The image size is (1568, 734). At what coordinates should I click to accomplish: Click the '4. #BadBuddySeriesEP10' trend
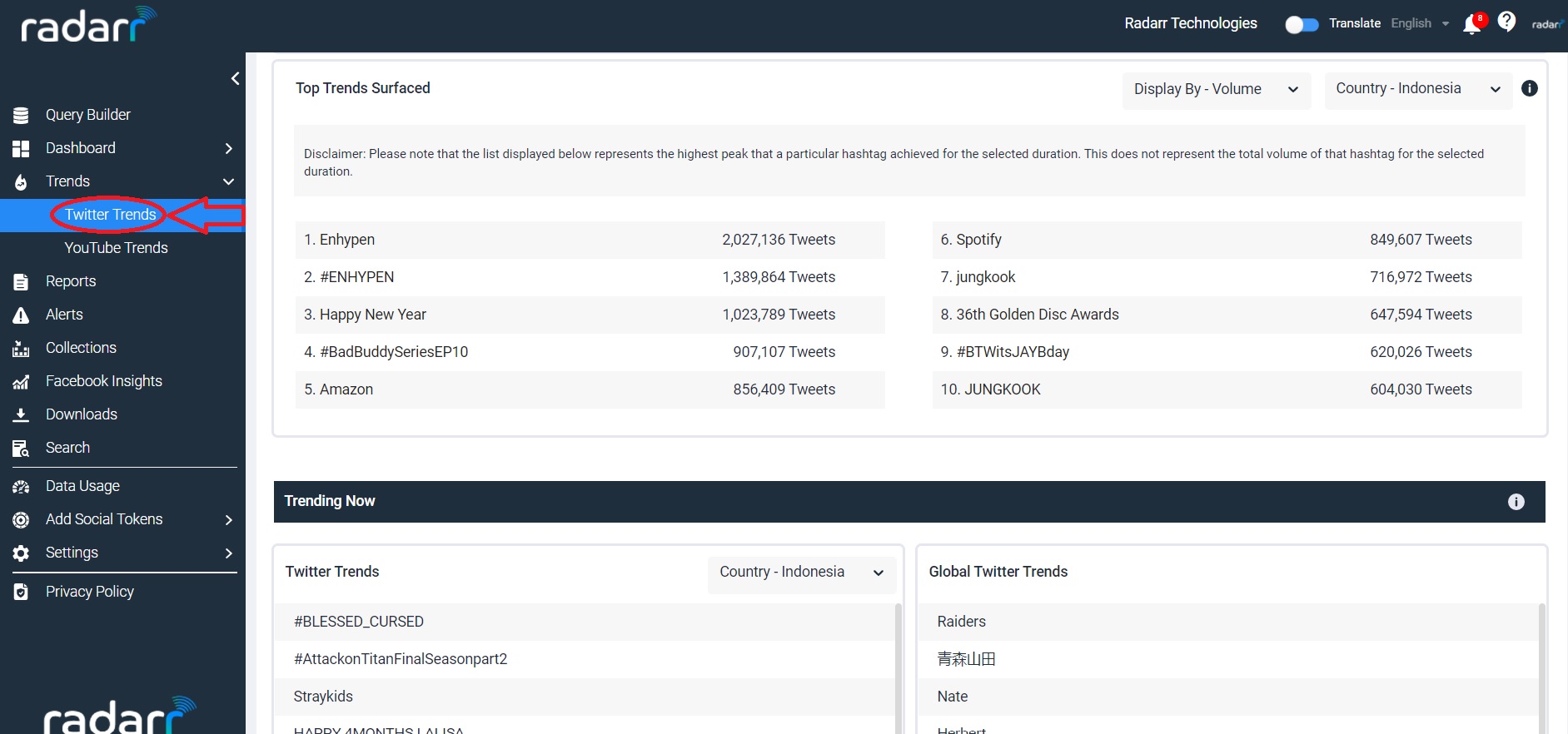[x=590, y=352]
